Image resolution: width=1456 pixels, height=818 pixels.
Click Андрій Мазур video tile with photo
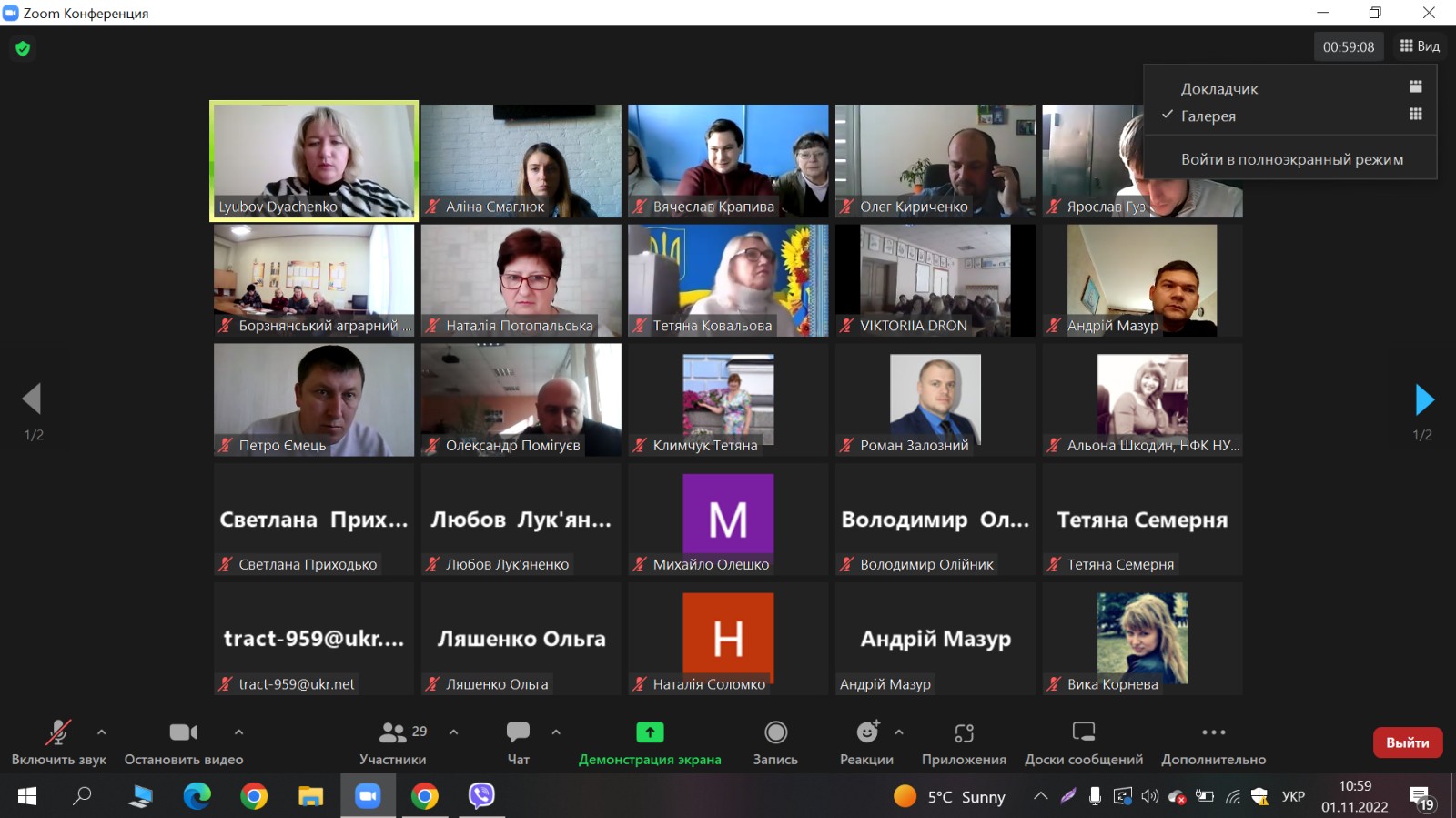[1143, 280]
